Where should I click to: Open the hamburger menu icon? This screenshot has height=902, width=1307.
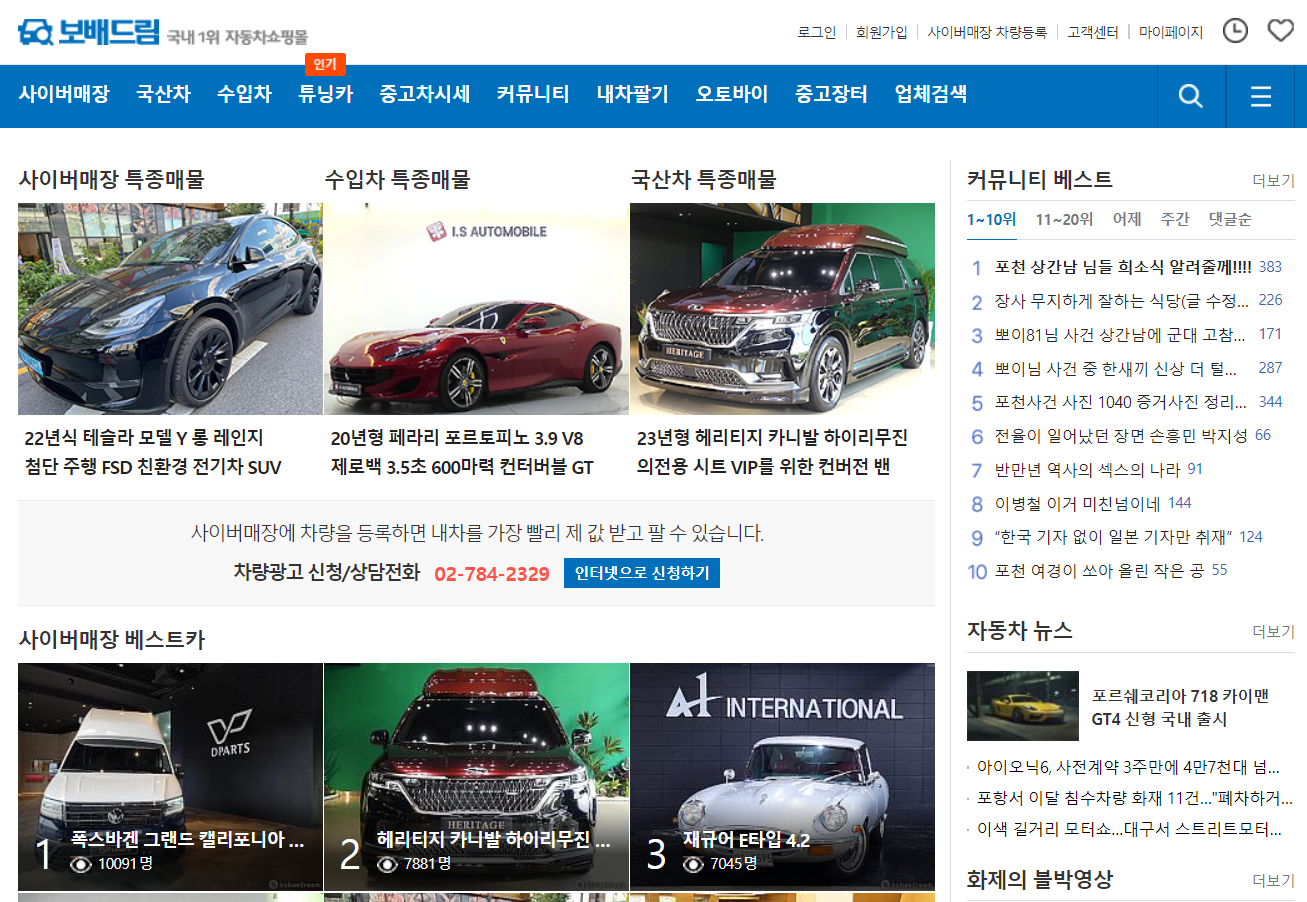[1261, 96]
